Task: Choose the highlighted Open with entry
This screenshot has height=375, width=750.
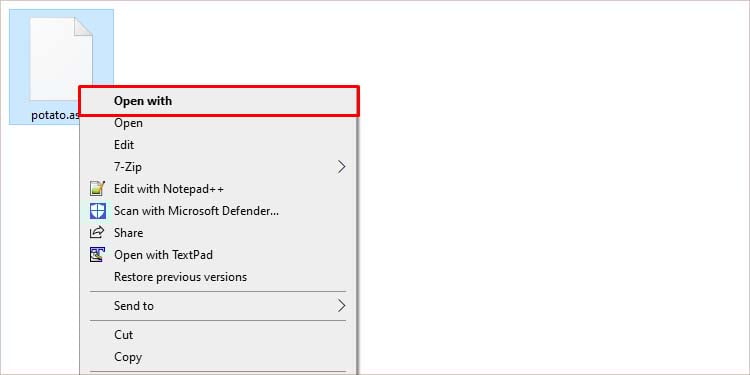Action: 219,101
